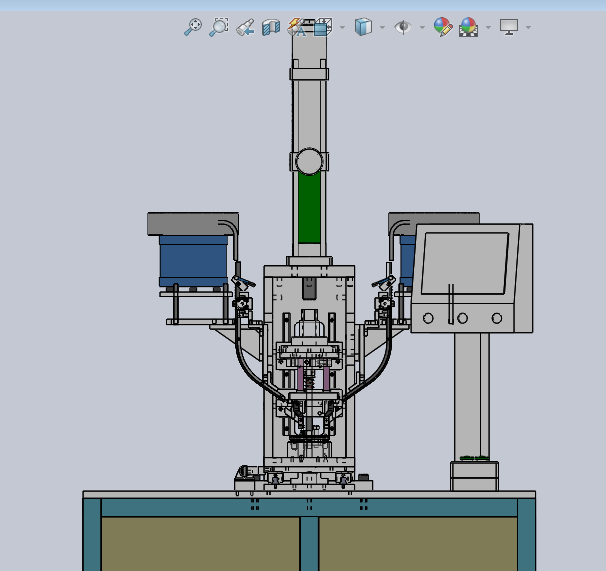
Task: Activate the Section View tool
Action: coord(271,27)
